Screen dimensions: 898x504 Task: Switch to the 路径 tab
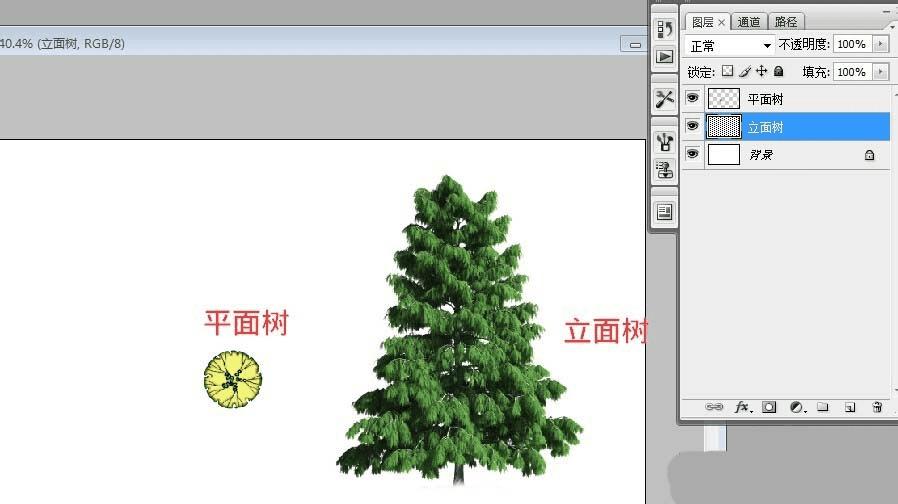click(786, 22)
